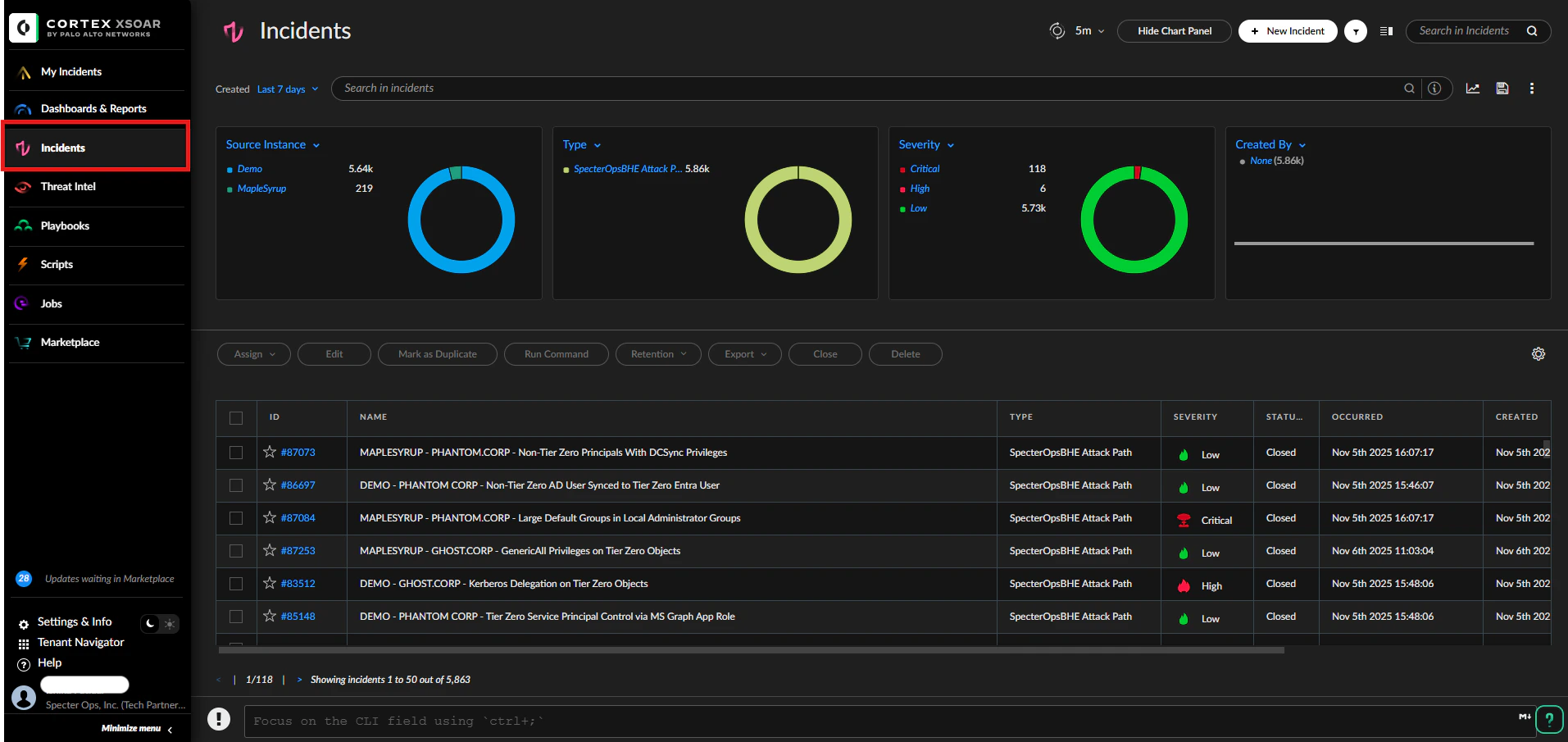Open My Incidents in sidebar

pyautogui.click(x=70, y=72)
